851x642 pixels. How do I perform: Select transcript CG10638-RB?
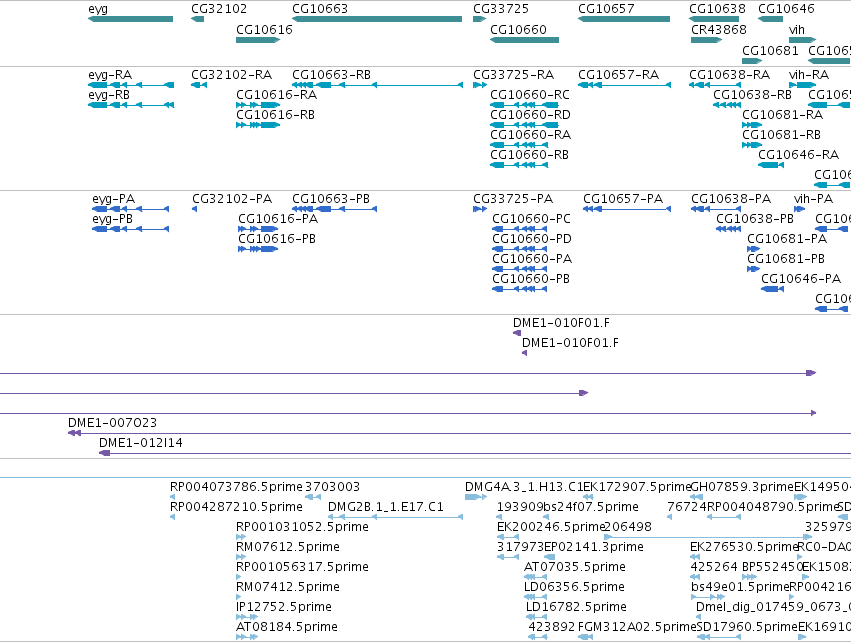(x=727, y=105)
